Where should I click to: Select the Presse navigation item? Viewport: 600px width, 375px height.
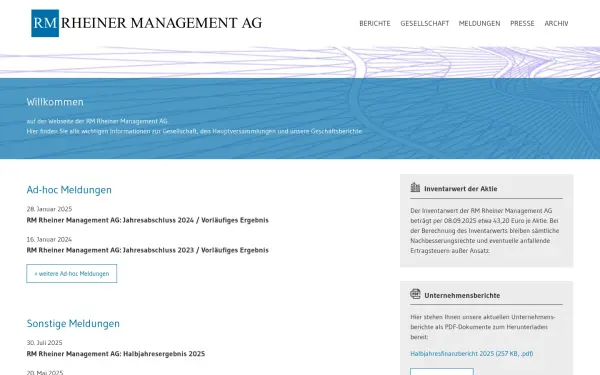[522, 23]
